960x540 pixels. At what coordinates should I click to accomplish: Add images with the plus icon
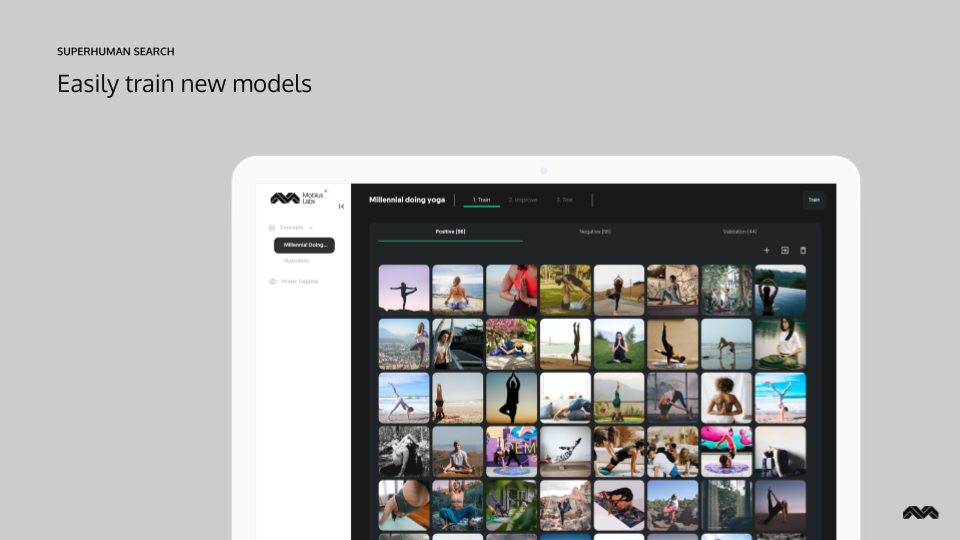[767, 250]
